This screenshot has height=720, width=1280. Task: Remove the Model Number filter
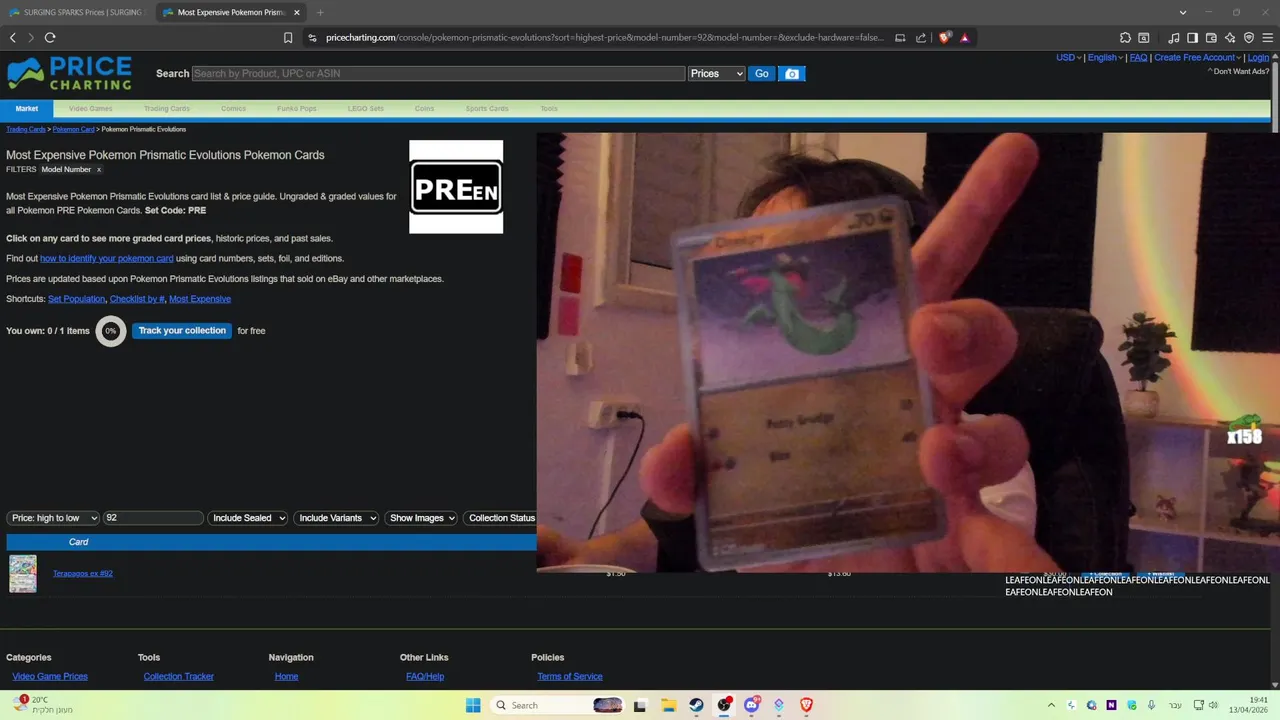pos(99,170)
